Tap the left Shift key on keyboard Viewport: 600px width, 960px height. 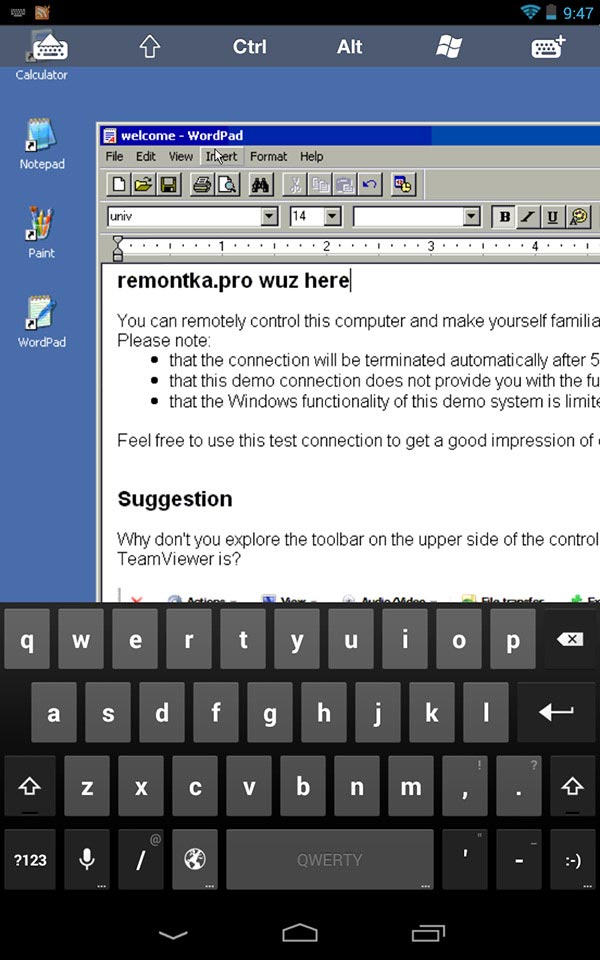(x=30, y=786)
